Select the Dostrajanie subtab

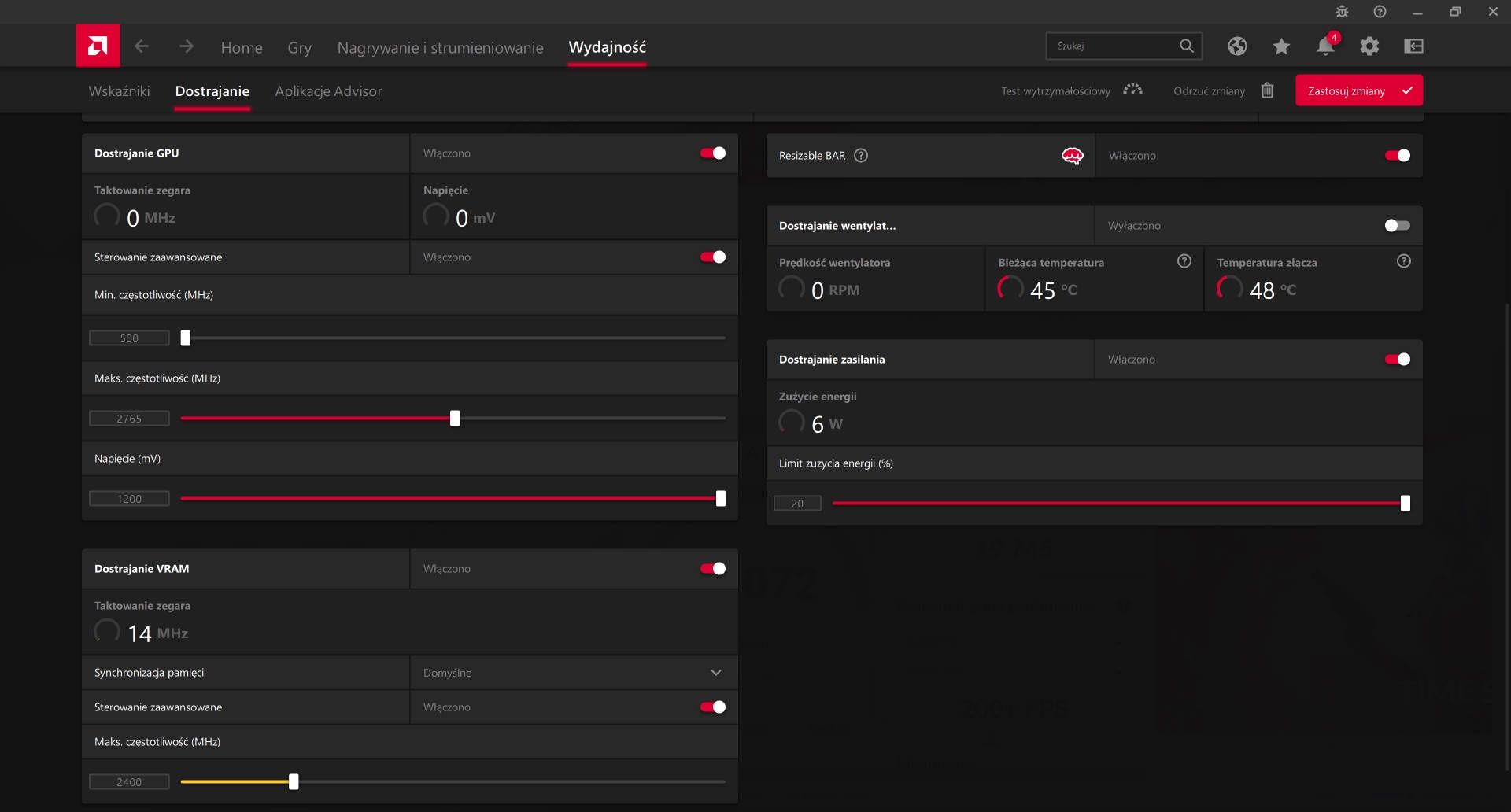(212, 91)
